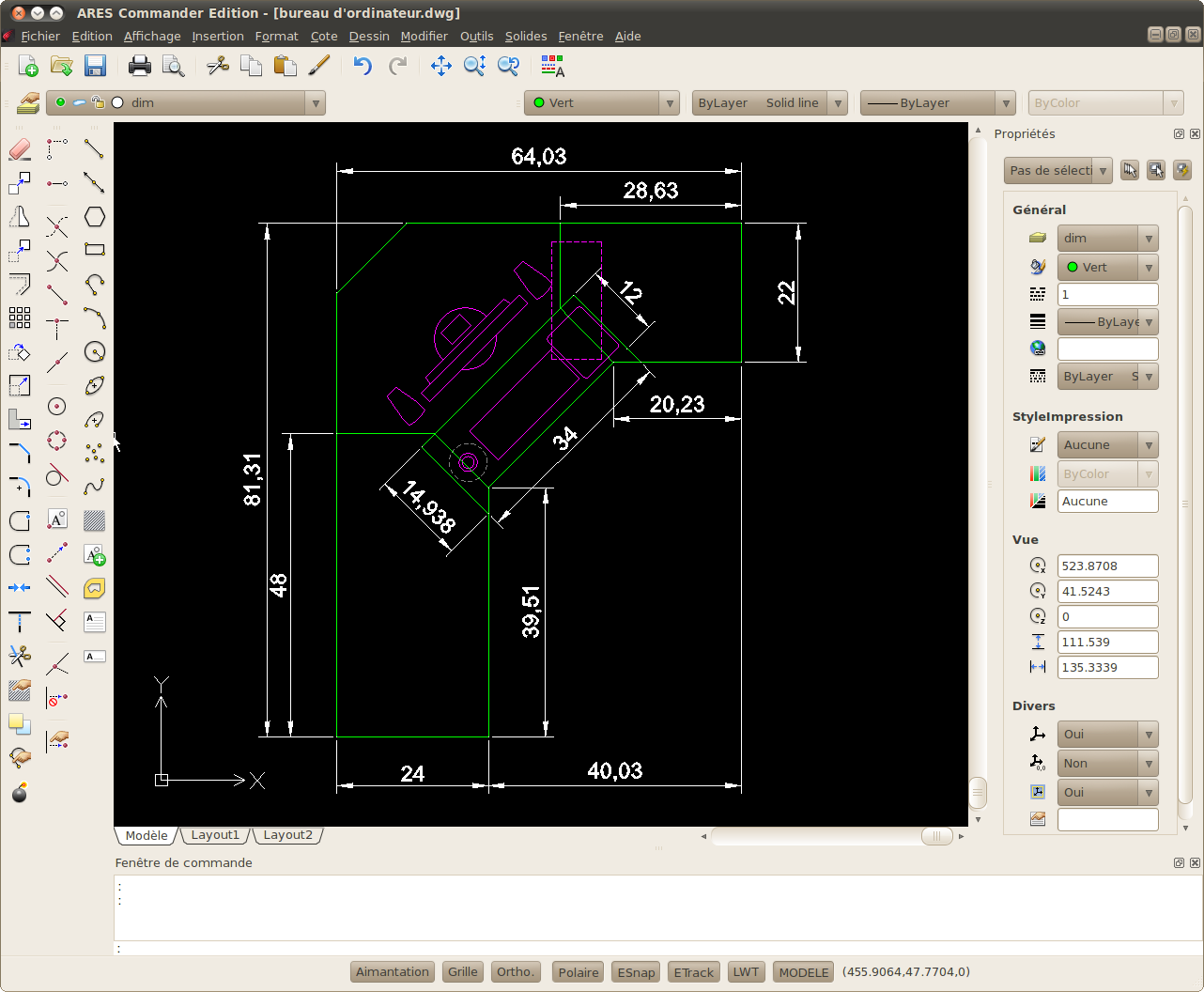Select the Eraser tool
This screenshot has width=1204, height=992.
[20, 149]
